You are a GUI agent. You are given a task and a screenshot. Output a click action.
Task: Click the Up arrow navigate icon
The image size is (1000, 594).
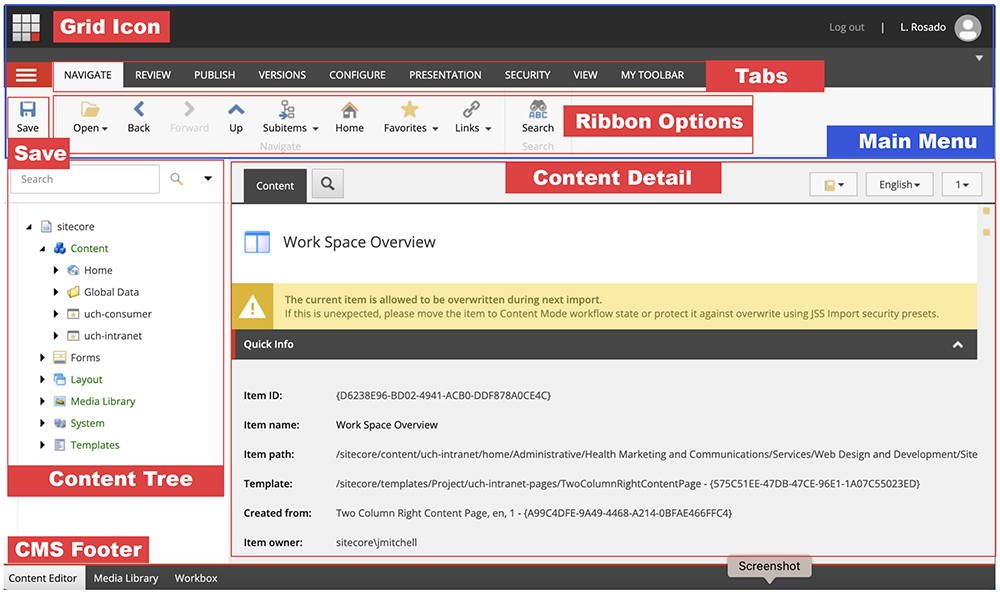tap(236, 110)
